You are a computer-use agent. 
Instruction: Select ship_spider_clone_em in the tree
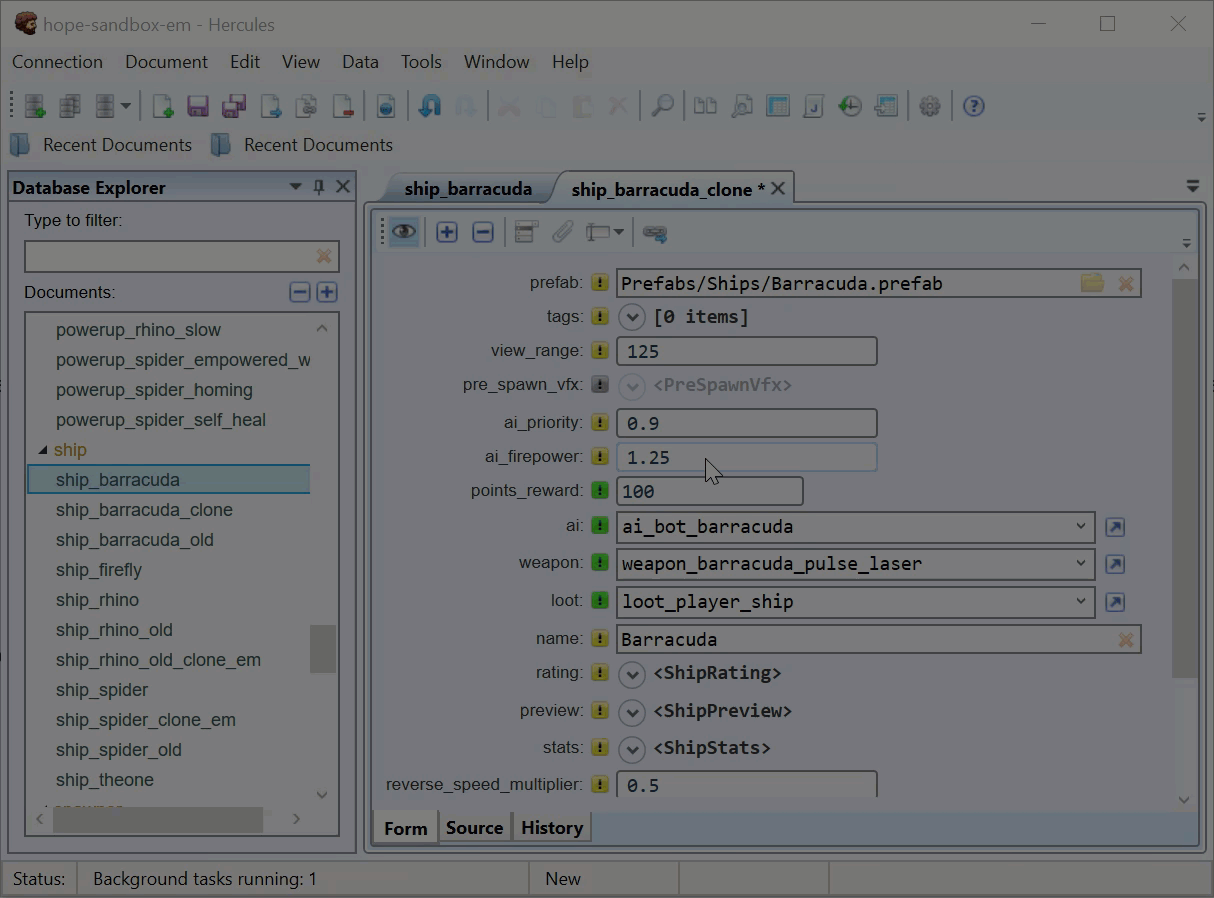[x=146, y=720]
